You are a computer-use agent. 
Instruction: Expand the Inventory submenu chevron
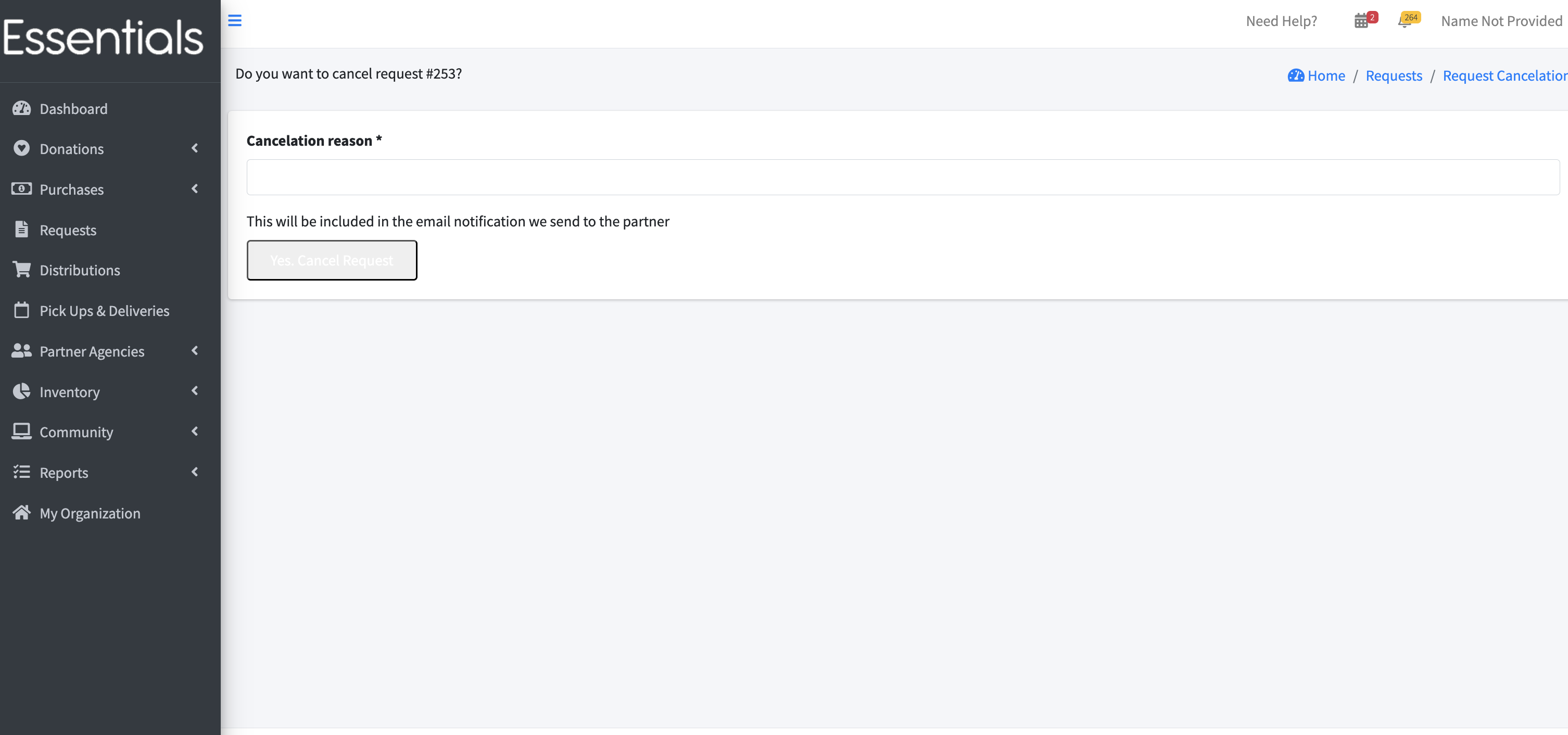coord(195,391)
